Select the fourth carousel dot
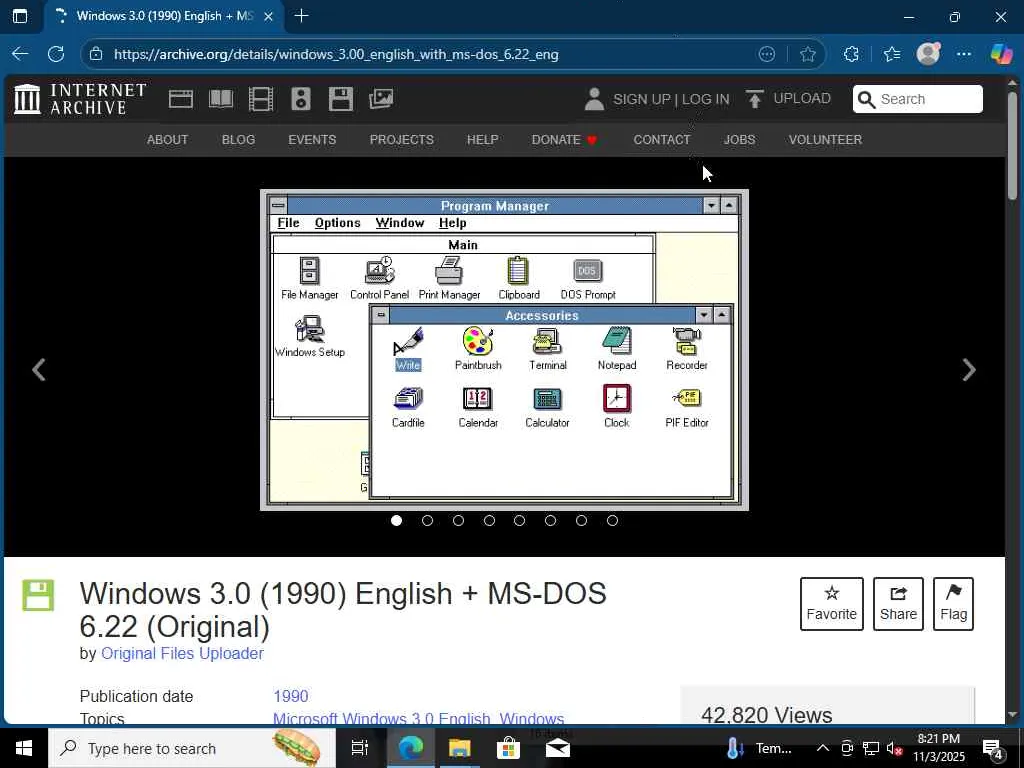The image size is (1024, 768). (x=489, y=520)
